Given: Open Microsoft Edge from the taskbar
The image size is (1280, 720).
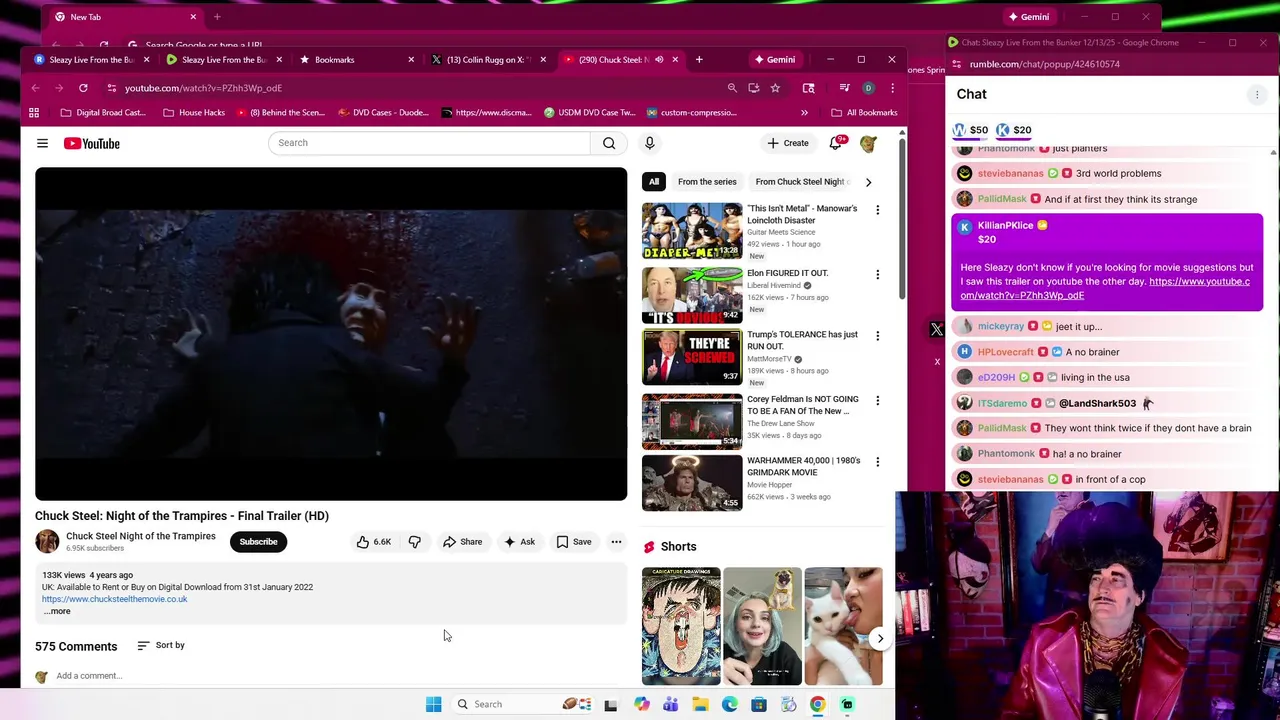Looking at the screenshot, I should coord(729,704).
